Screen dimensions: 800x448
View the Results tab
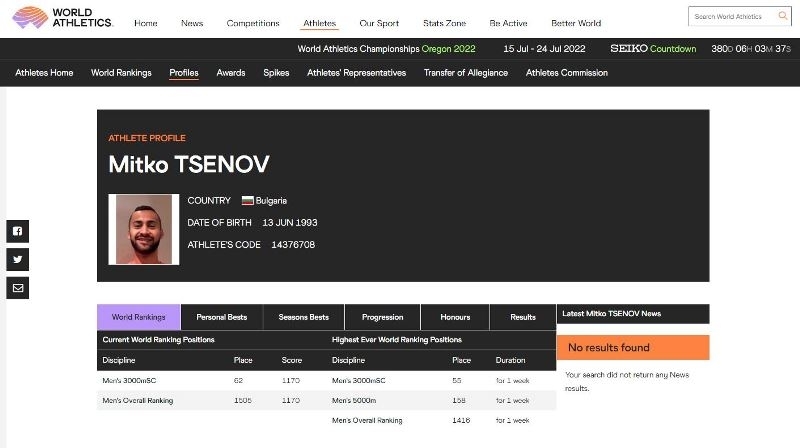tap(523, 317)
